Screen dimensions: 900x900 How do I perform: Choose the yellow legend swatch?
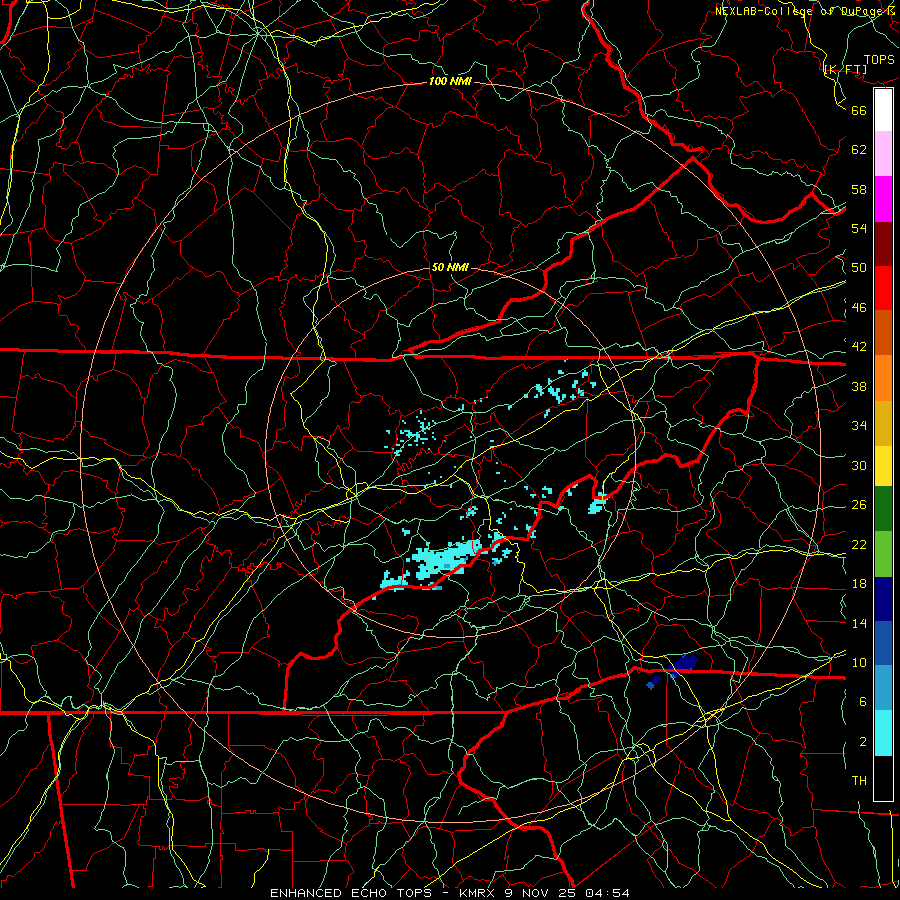(883, 466)
